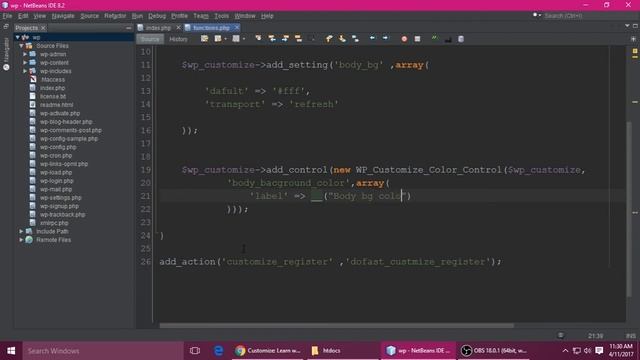Open the Back history dropdown arrow

coord(225,39)
